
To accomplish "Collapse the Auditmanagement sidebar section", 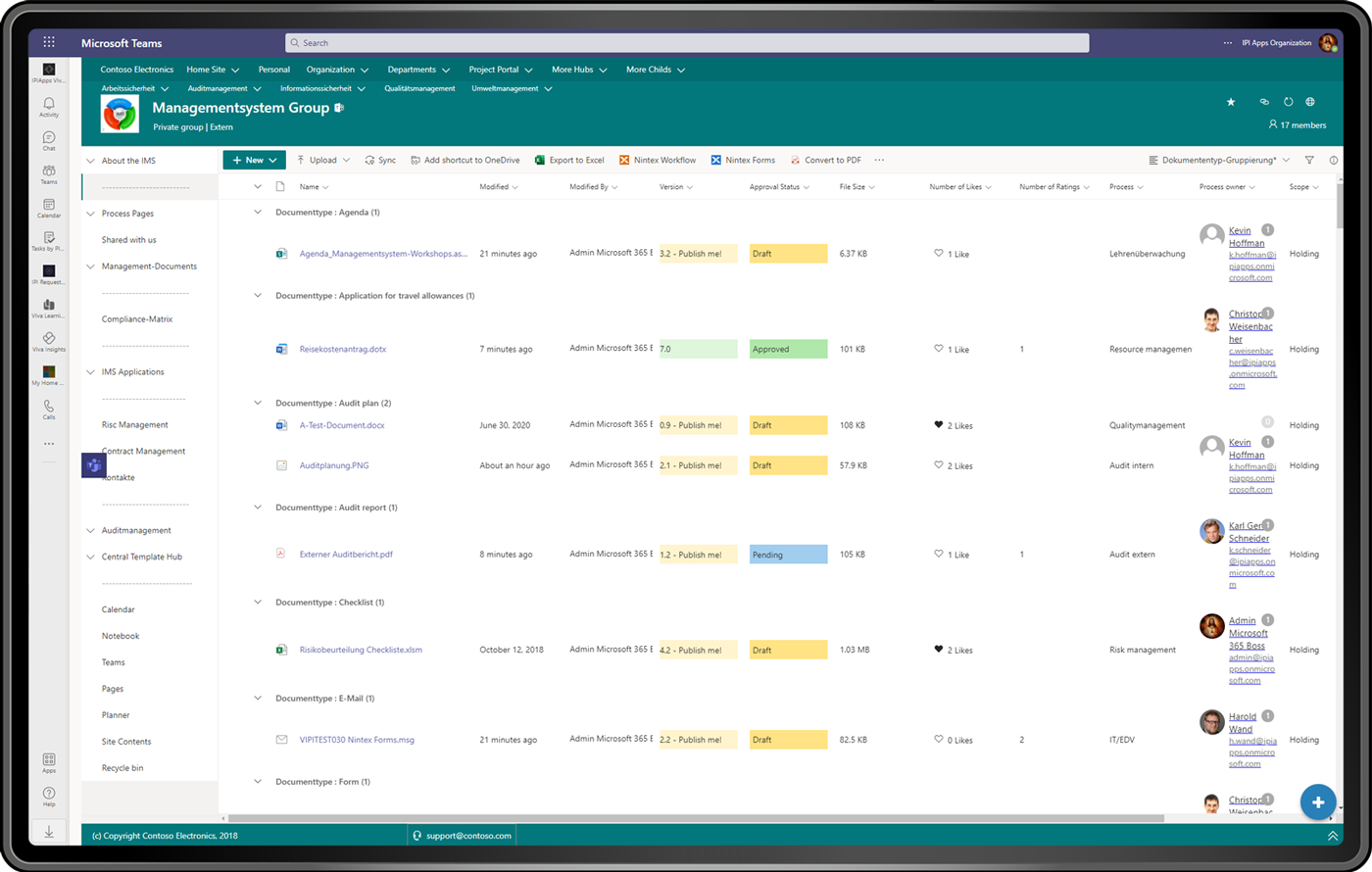I will click(x=91, y=530).
